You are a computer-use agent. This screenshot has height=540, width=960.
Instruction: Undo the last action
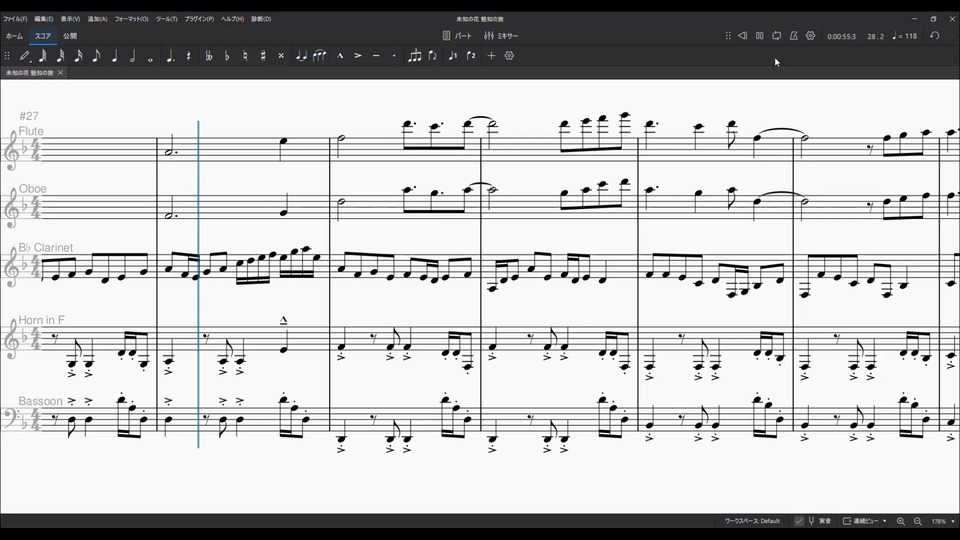click(934, 36)
